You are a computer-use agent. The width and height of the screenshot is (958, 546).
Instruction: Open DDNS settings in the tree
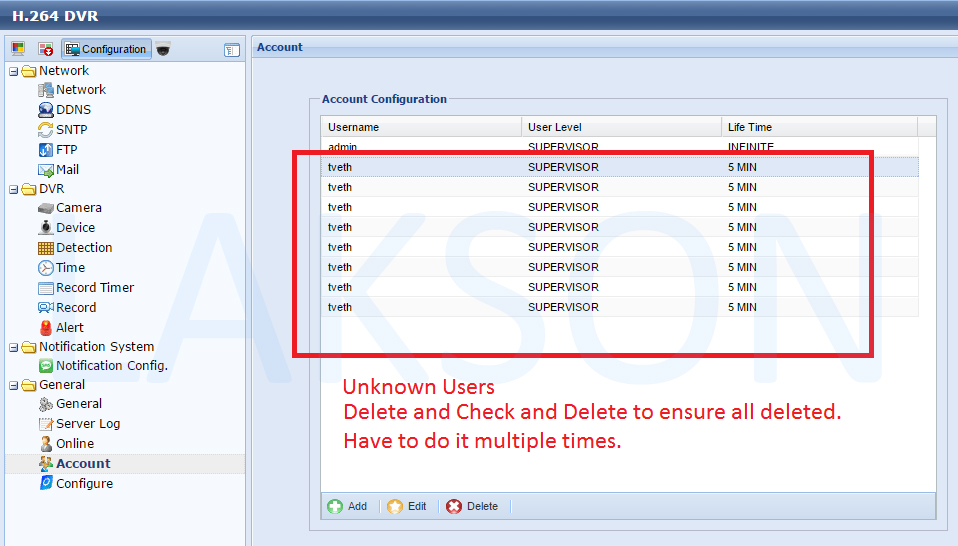72,109
